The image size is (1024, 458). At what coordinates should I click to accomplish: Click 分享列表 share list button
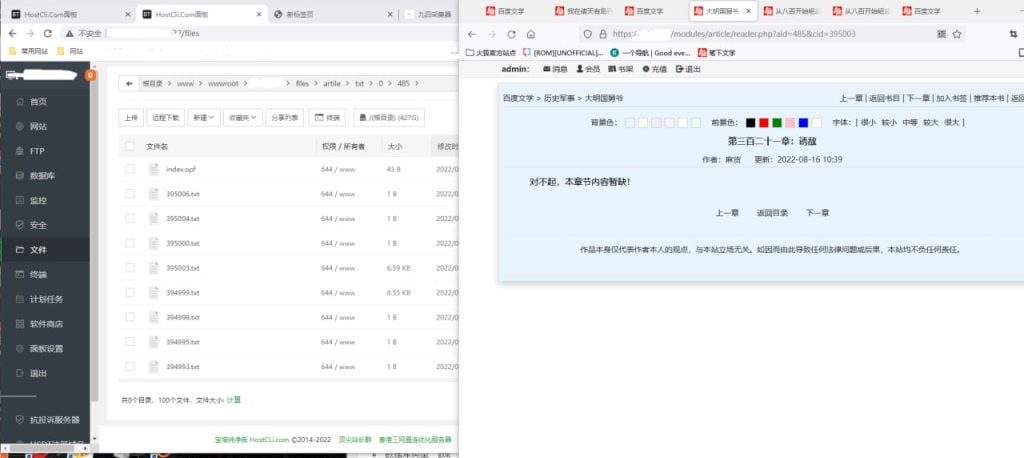click(285, 118)
